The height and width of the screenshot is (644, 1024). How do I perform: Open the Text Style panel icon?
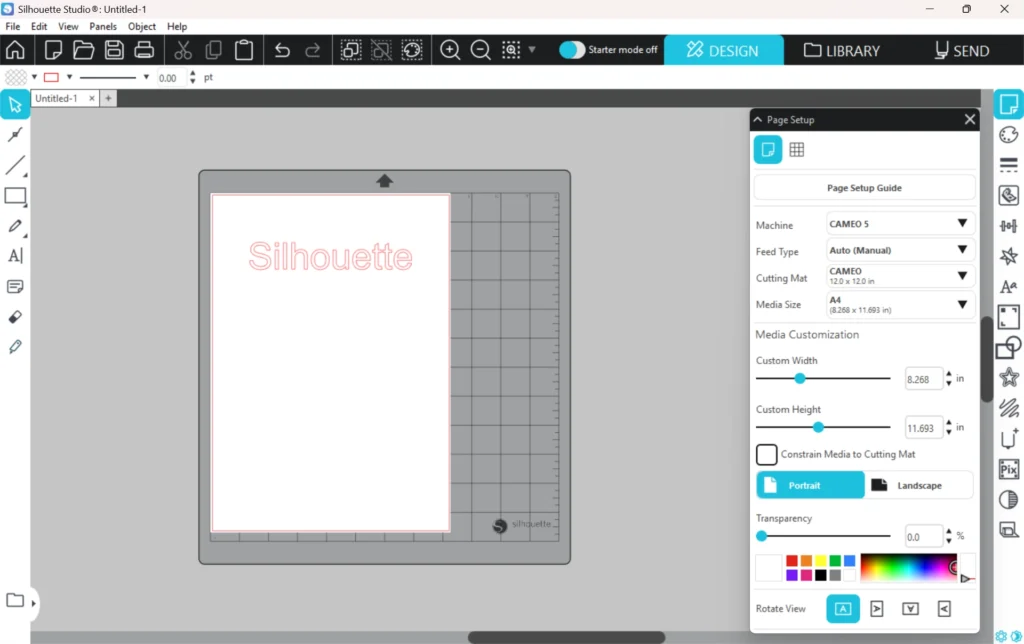click(1009, 287)
